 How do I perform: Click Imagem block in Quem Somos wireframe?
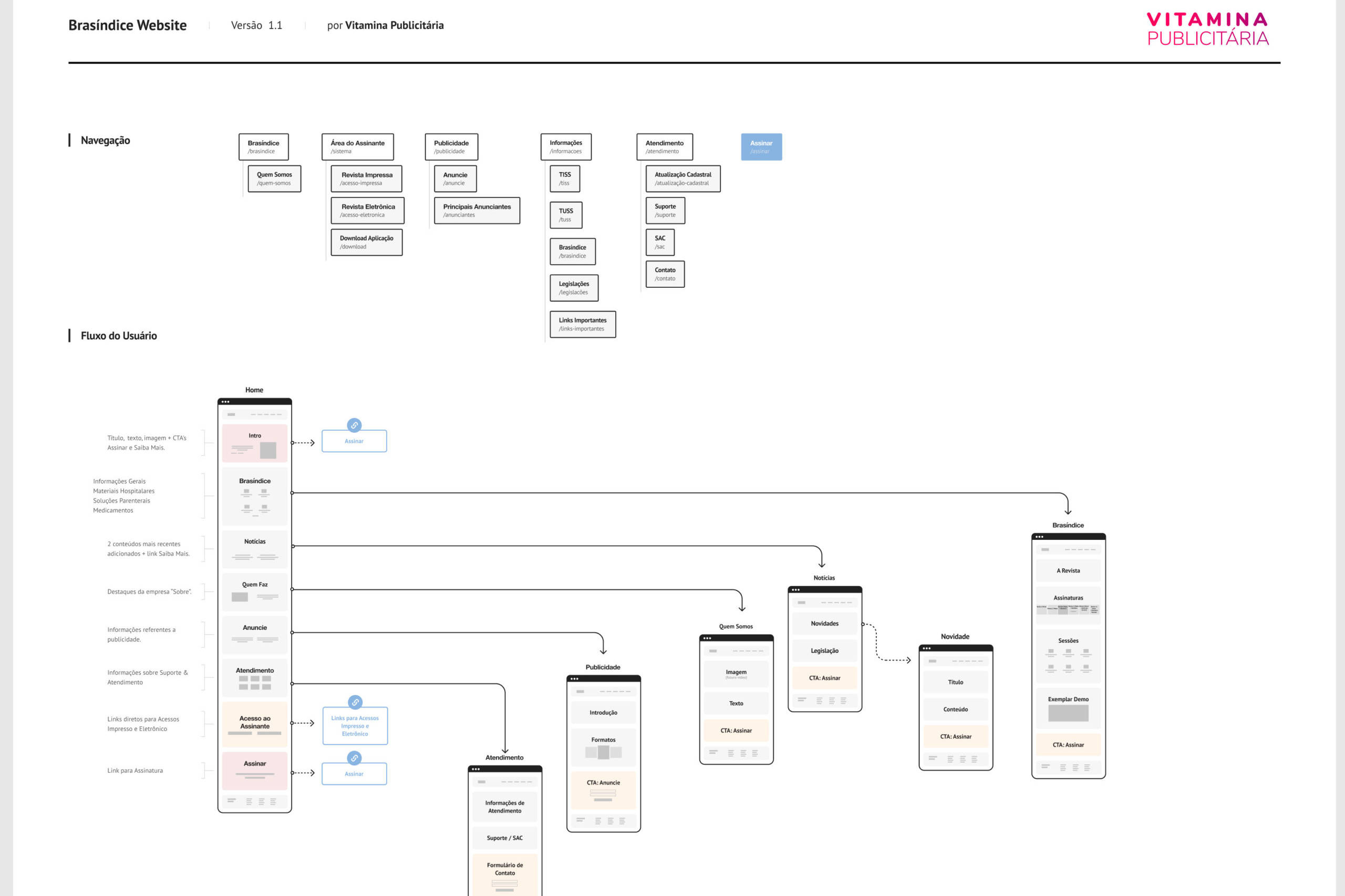[x=736, y=674]
